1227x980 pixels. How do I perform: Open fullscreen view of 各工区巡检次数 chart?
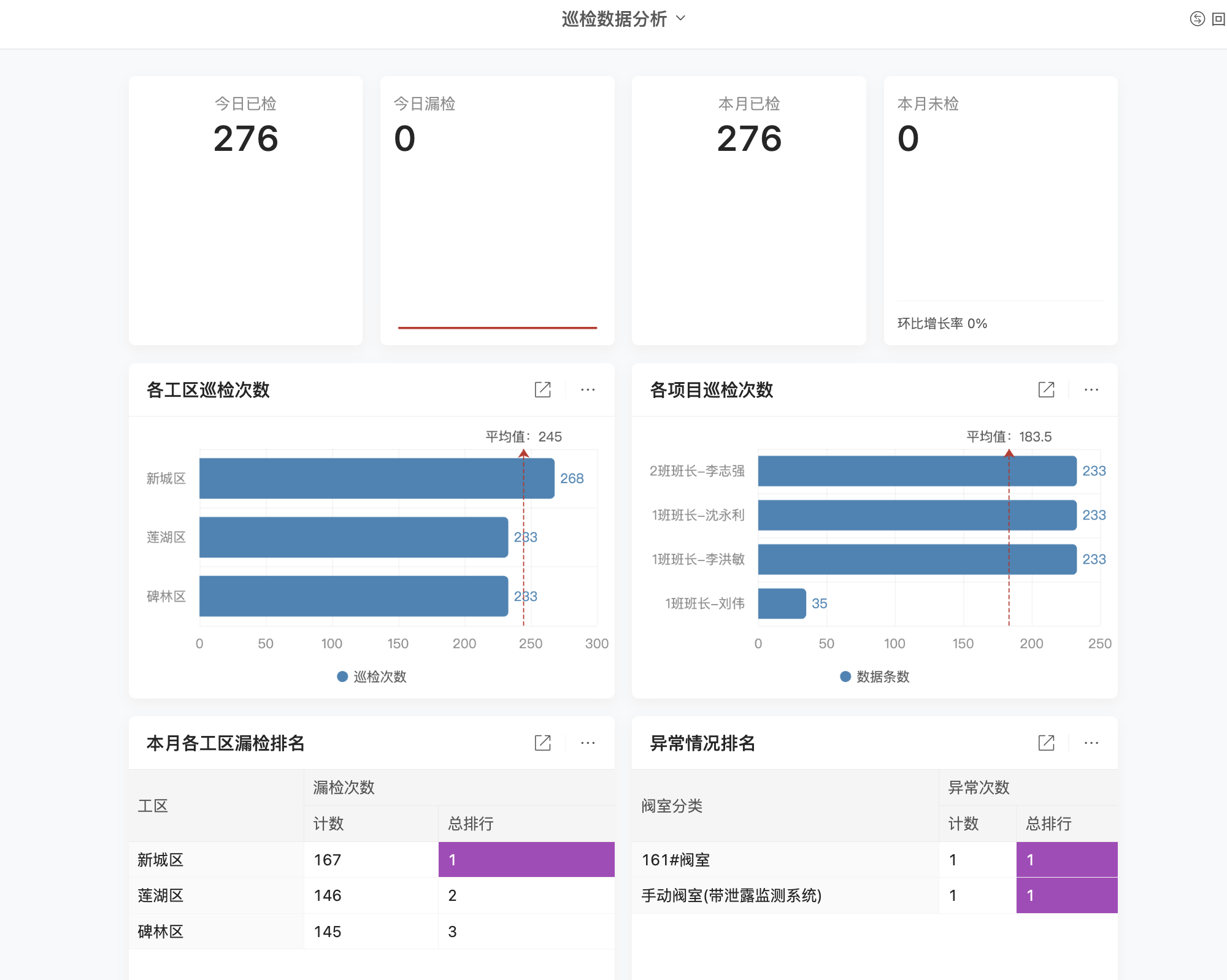click(x=542, y=389)
